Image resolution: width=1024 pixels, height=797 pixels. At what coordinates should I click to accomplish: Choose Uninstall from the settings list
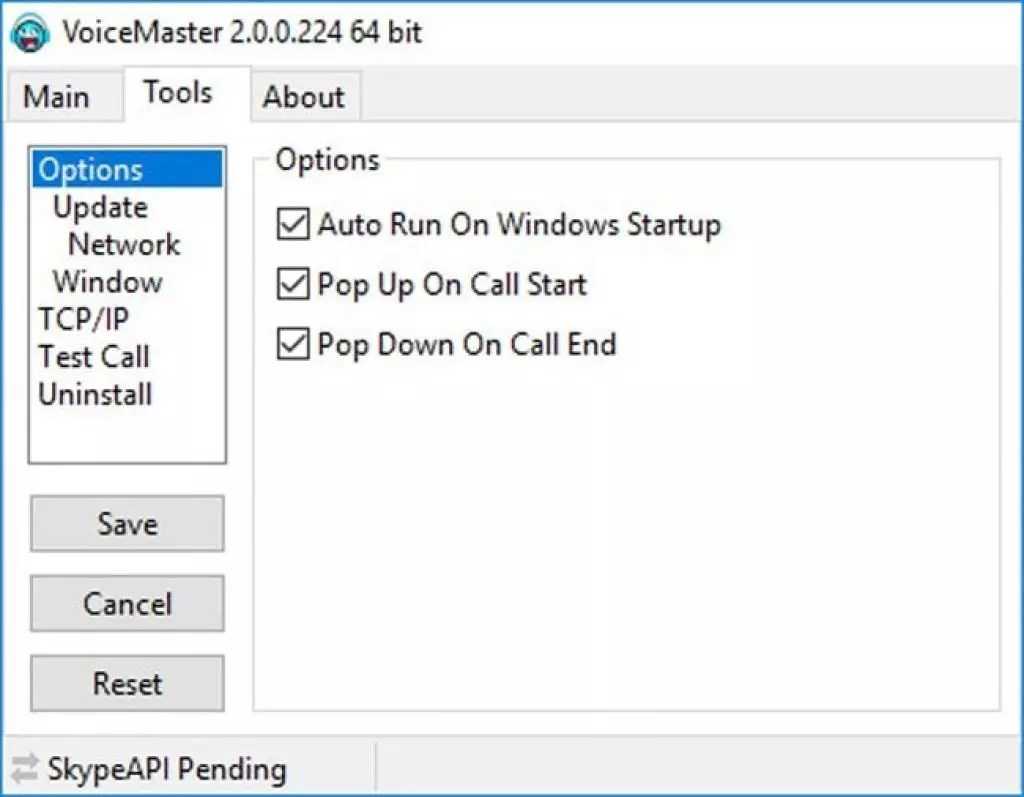tap(95, 394)
